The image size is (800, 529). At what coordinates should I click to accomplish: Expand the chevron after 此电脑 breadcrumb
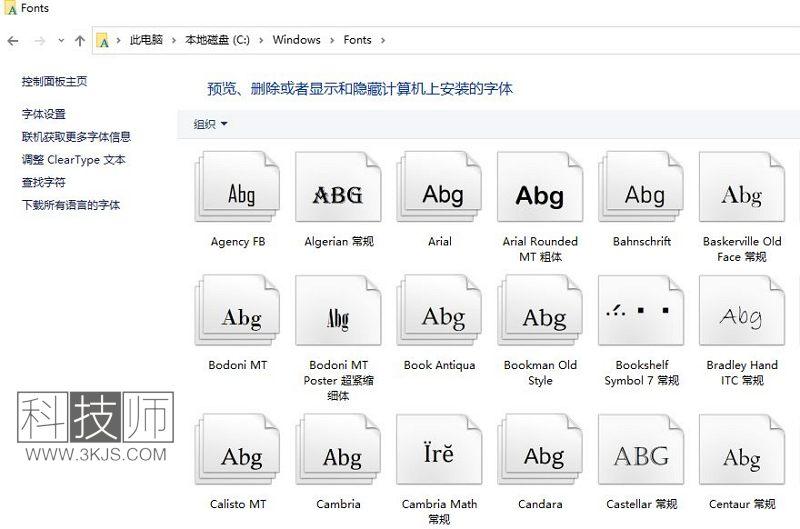click(174, 40)
